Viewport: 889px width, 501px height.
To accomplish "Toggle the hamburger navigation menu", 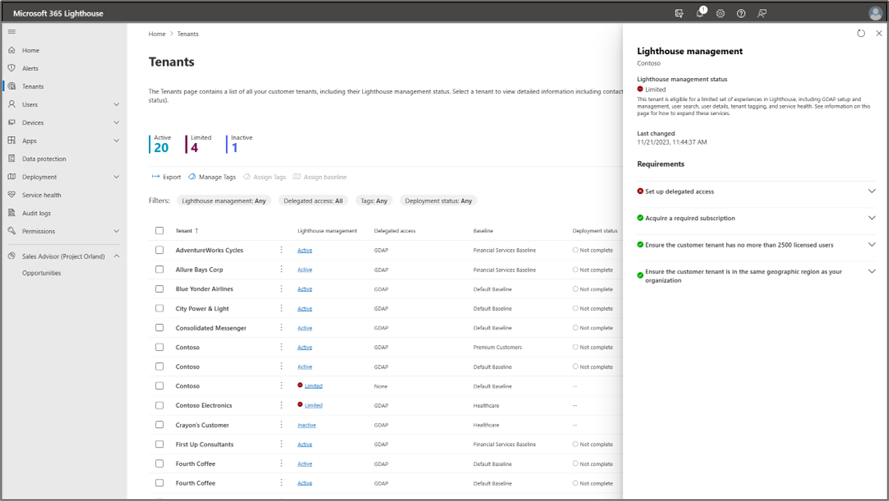I will click(11, 32).
